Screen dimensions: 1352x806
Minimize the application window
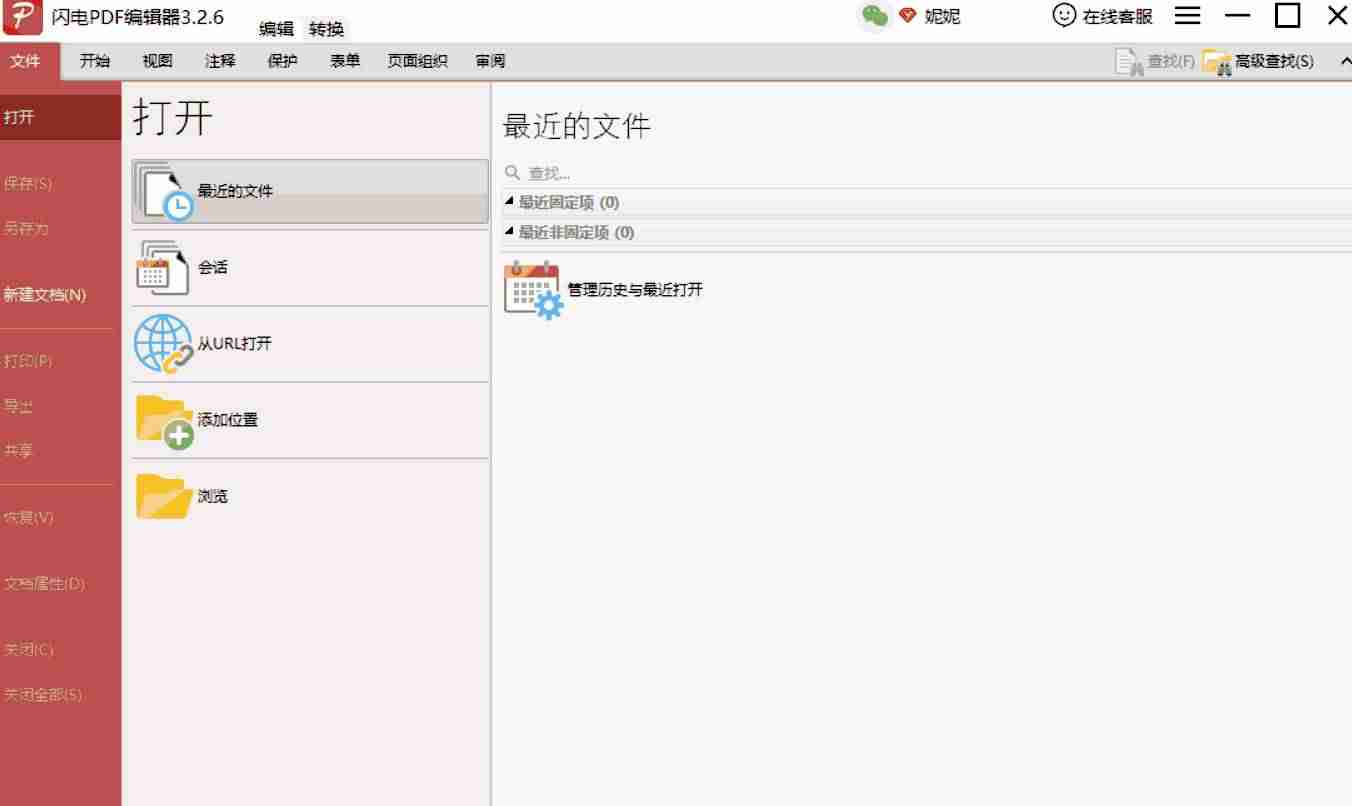[x=1238, y=15]
